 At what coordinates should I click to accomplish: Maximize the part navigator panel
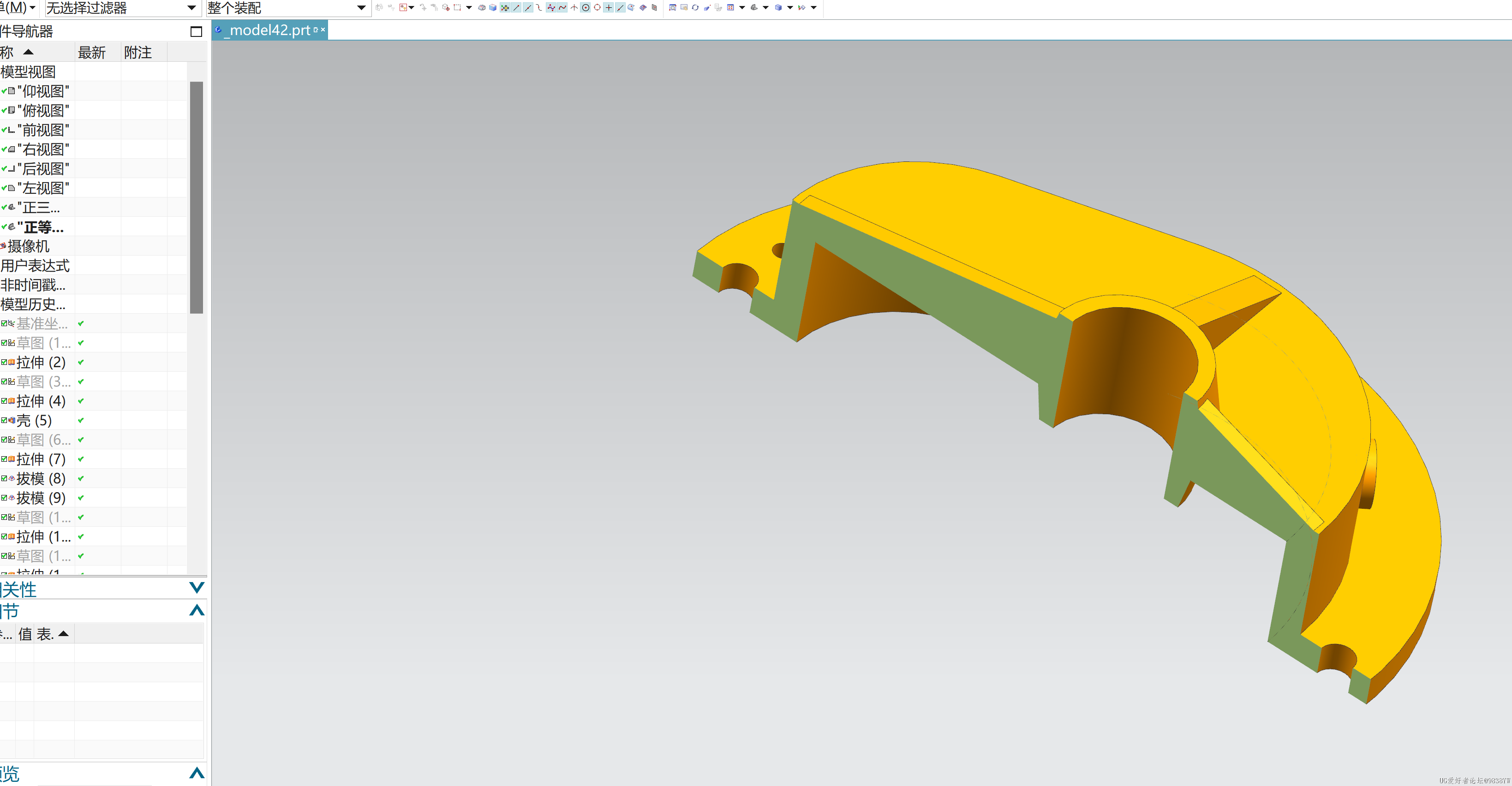coord(196,32)
